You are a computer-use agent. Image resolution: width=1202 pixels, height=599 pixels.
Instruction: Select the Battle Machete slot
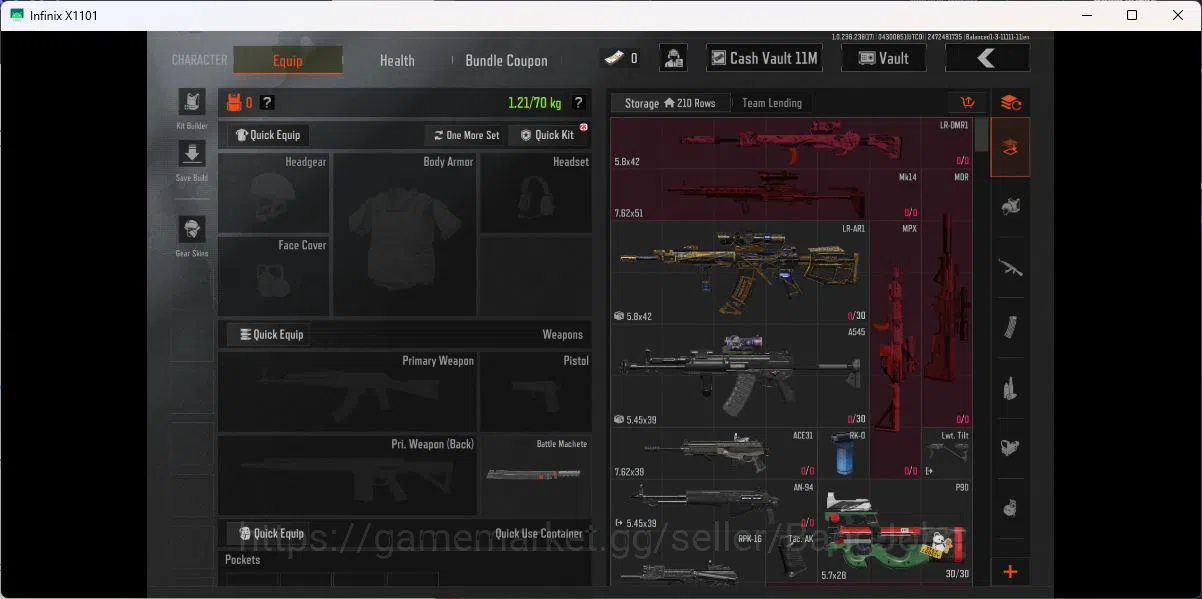(x=535, y=475)
